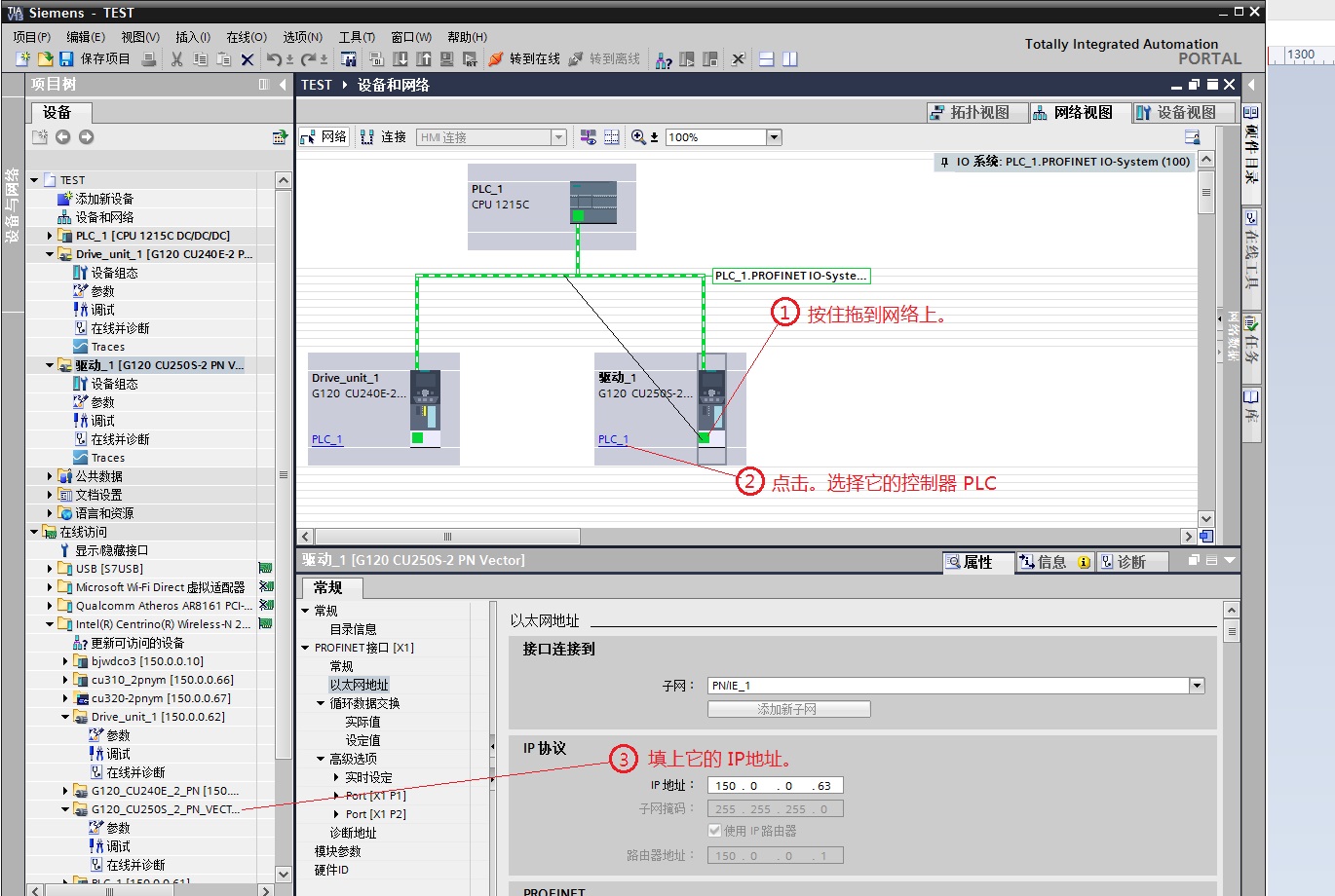Click the floppy disk save icon

click(66, 59)
